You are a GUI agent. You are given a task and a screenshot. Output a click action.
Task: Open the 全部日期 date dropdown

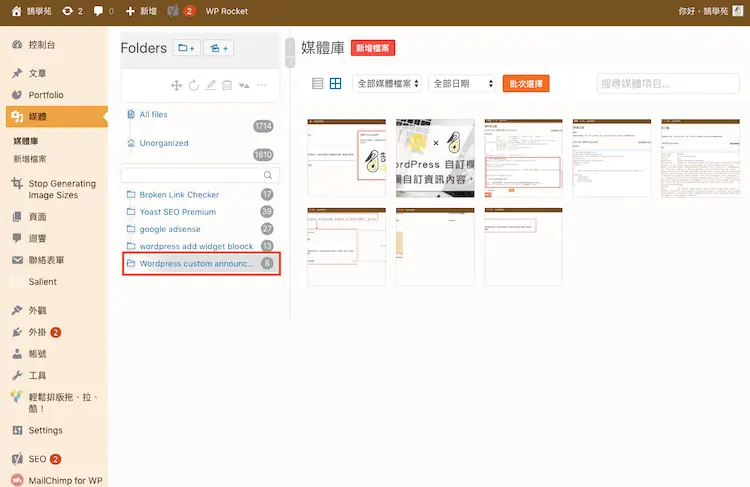(463, 84)
